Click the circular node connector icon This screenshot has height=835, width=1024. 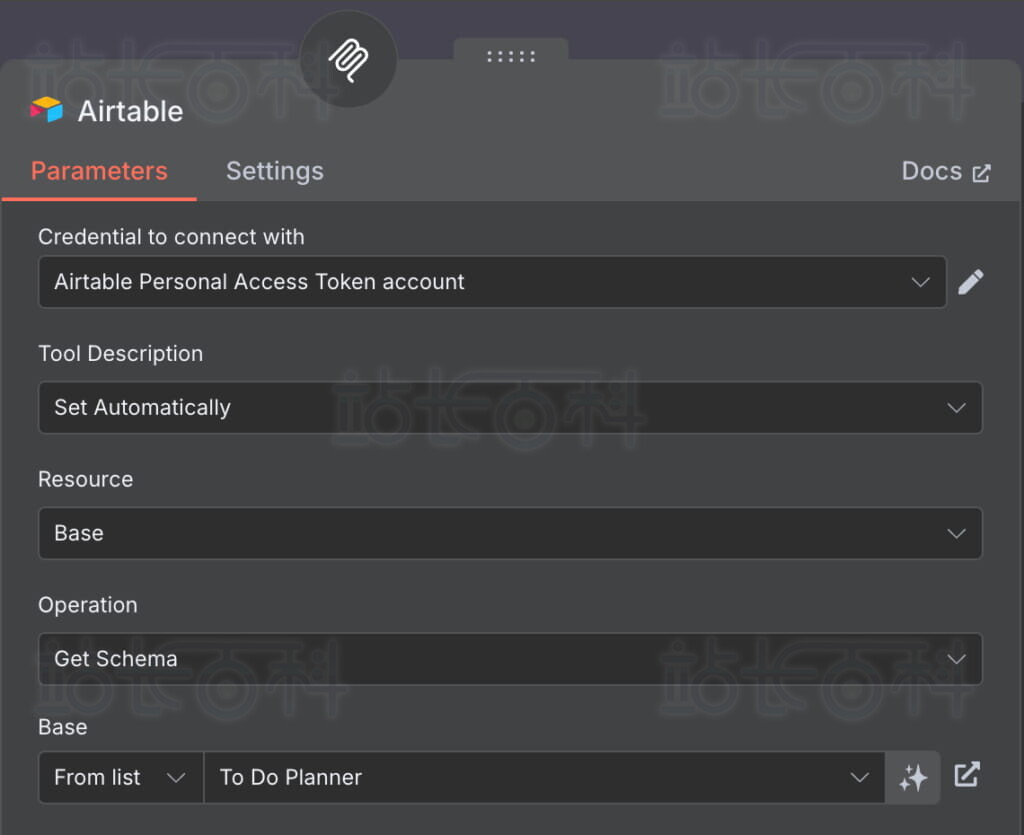pyautogui.click(x=348, y=60)
